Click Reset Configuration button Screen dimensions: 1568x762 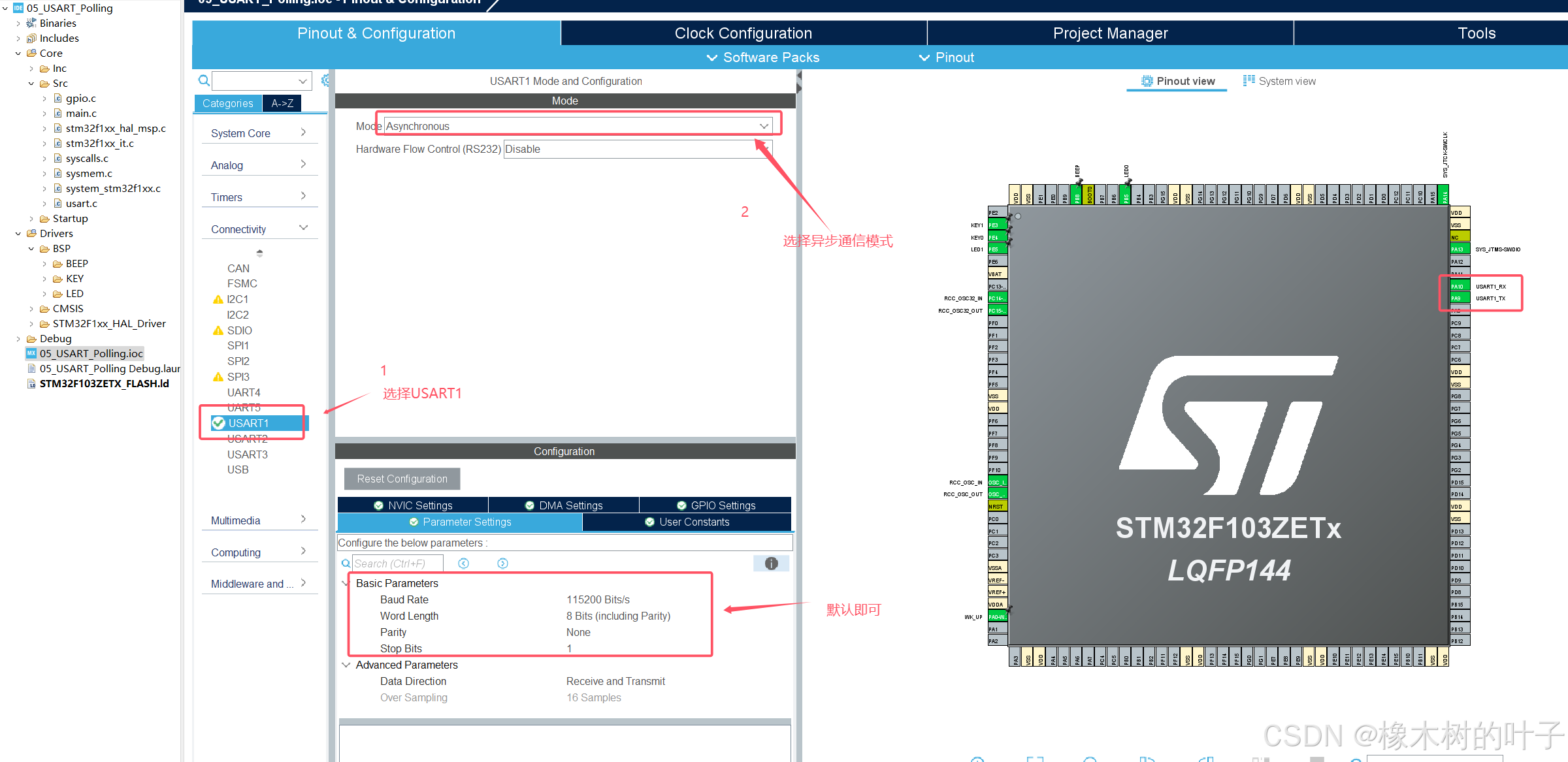[402, 479]
